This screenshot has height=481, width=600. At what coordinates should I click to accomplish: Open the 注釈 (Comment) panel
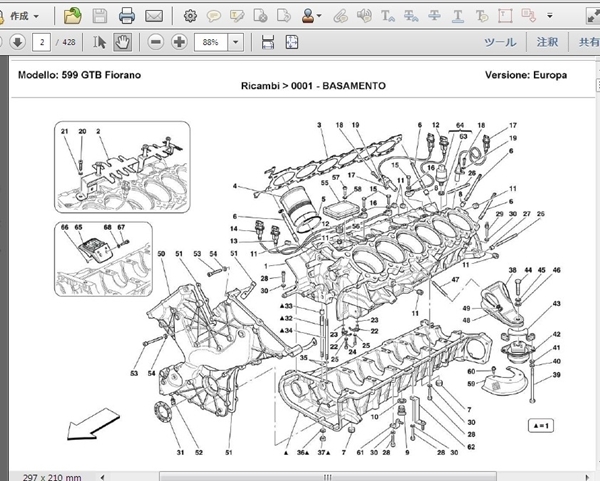pos(547,42)
